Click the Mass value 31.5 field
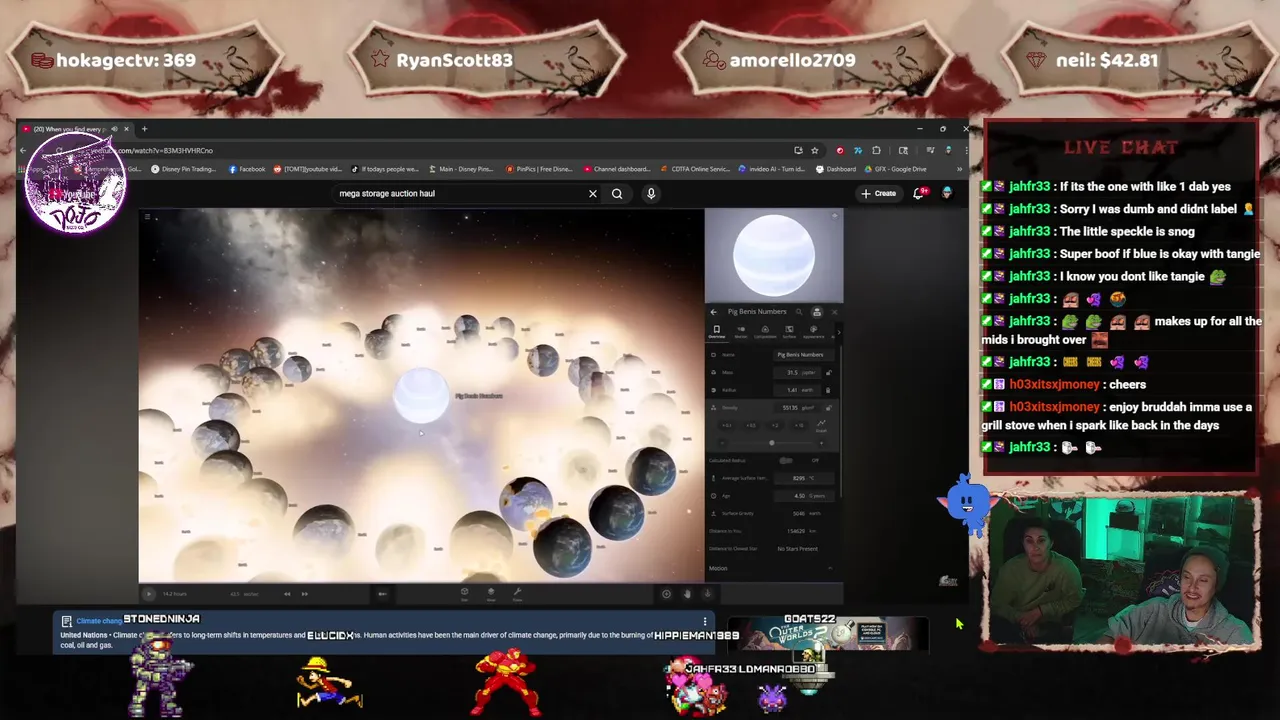This screenshot has height=720, width=1280. [797, 372]
